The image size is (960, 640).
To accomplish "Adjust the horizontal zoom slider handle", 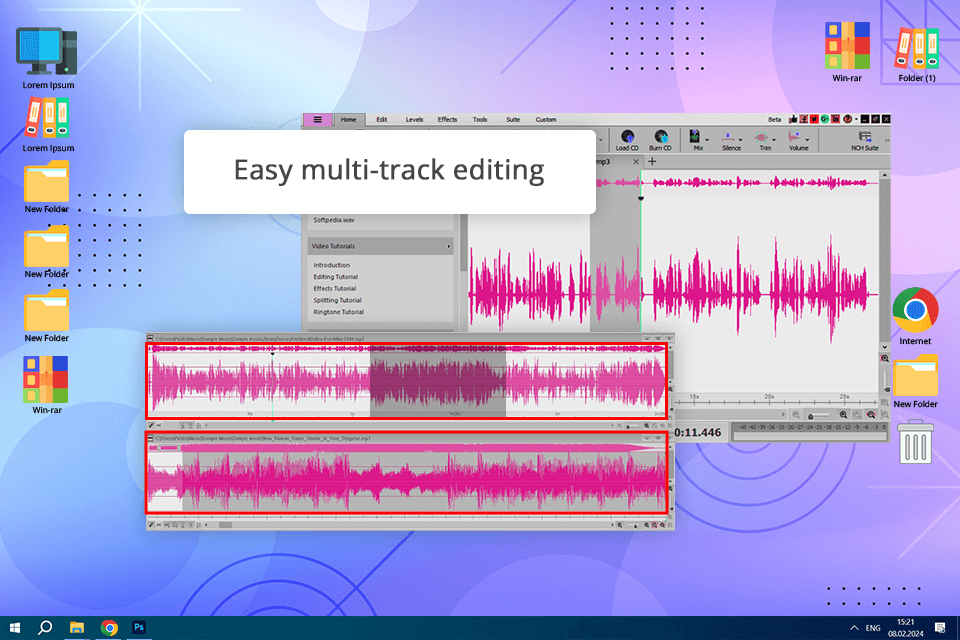I will [x=811, y=416].
